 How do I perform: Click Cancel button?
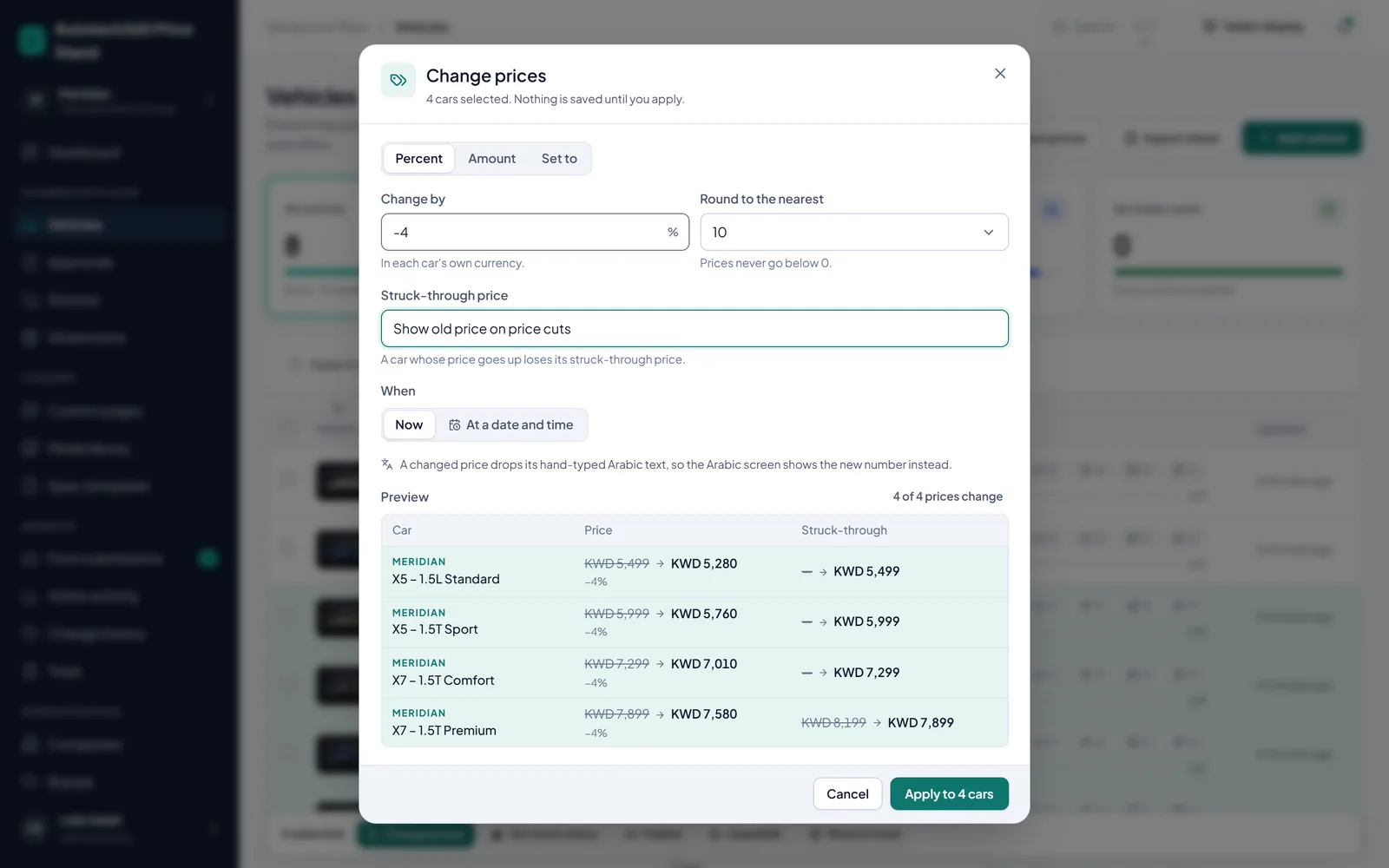coord(847,794)
